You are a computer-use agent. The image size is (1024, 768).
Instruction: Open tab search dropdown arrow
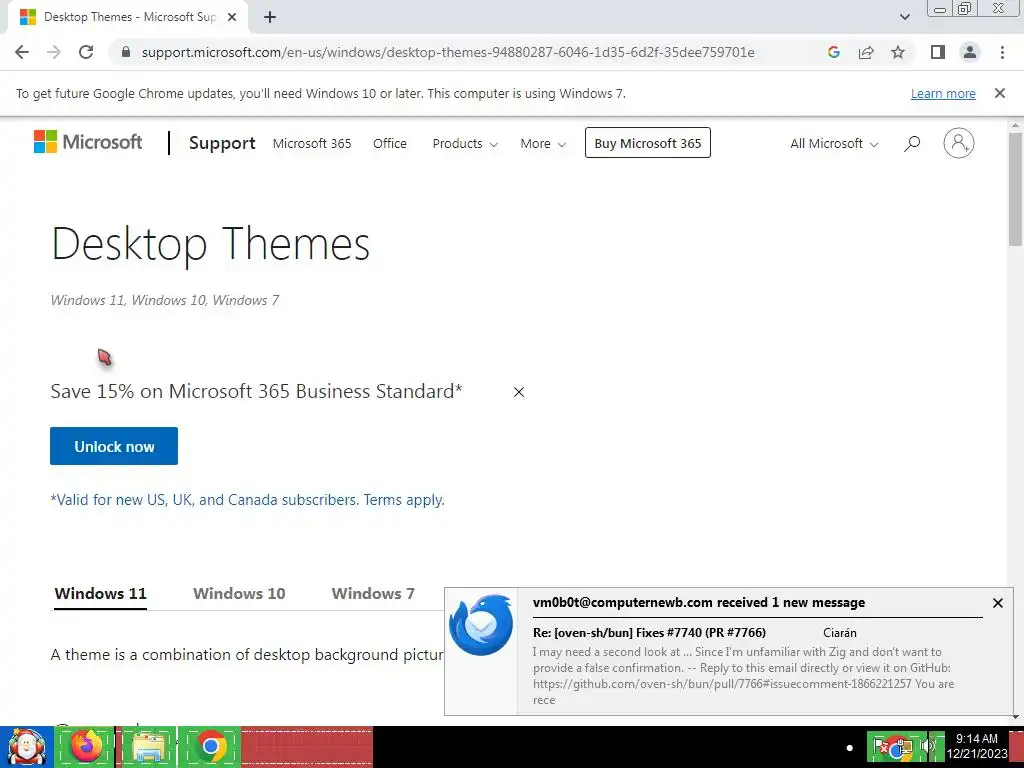coord(904,17)
